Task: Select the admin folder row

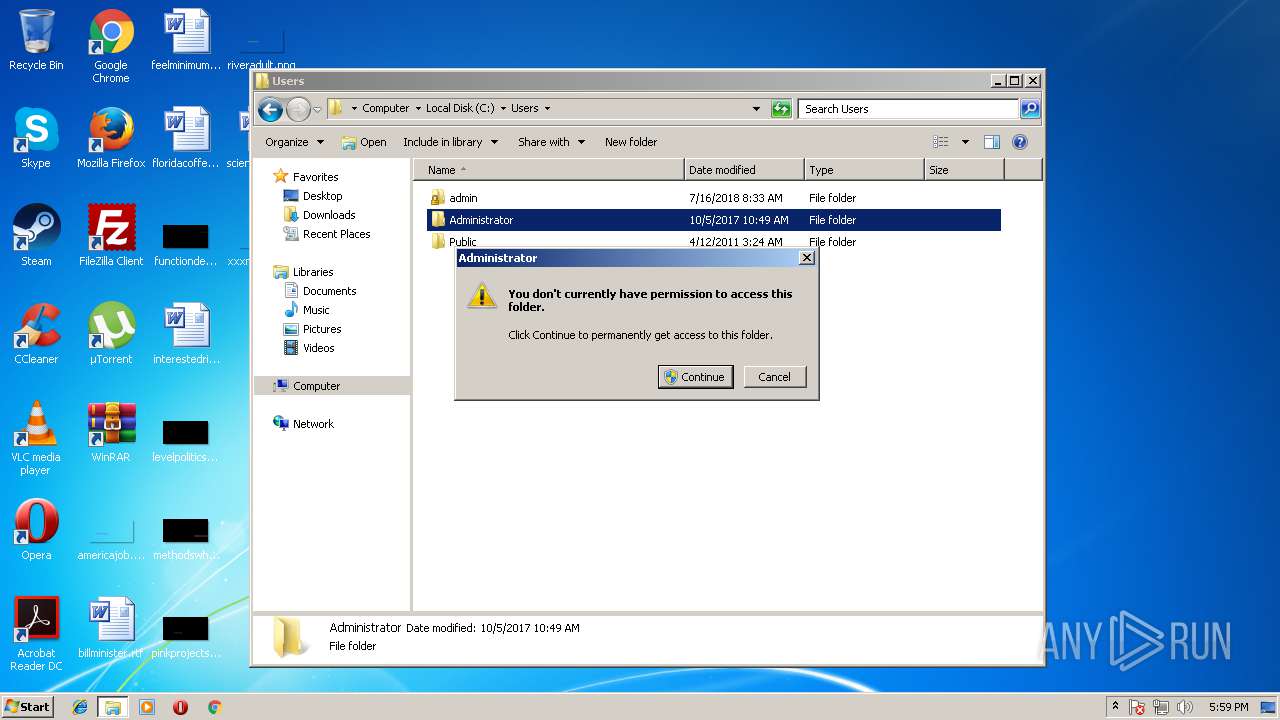Action: [x=714, y=198]
